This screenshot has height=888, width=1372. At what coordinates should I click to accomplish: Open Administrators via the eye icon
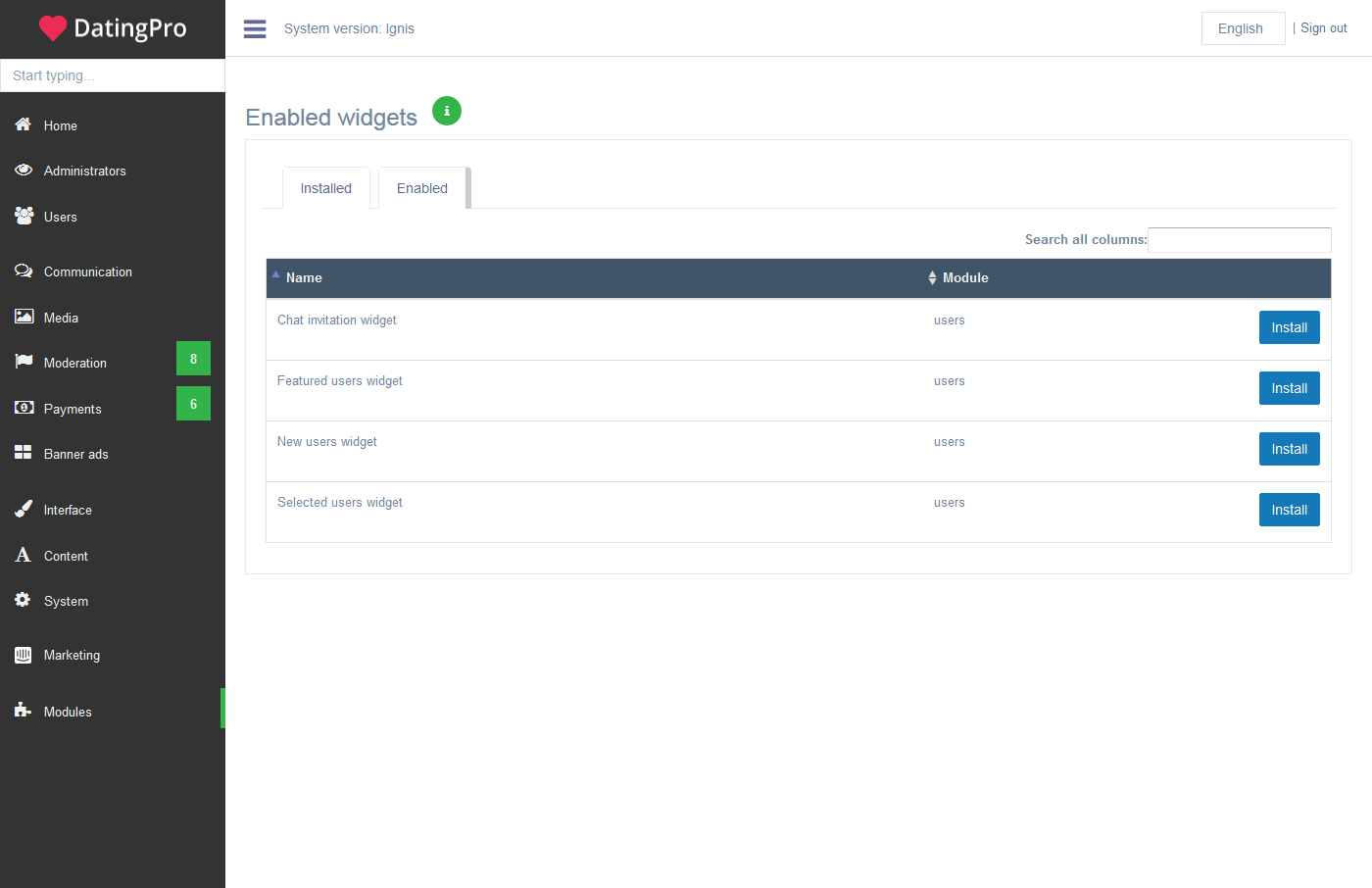pyautogui.click(x=24, y=171)
